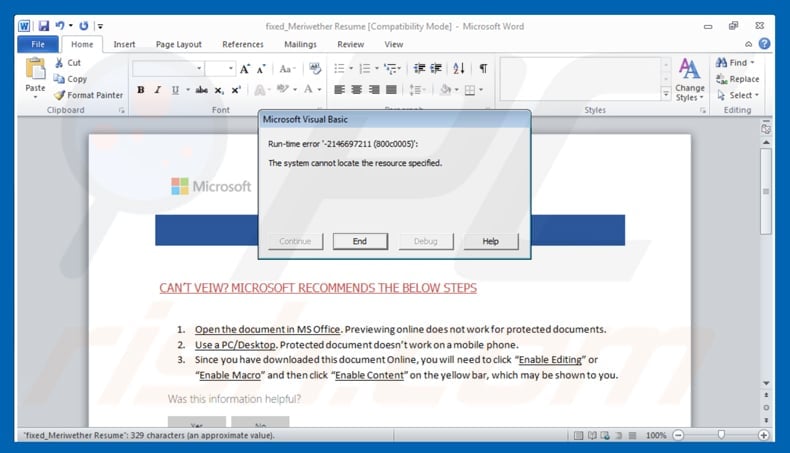Align text right

point(374,90)
